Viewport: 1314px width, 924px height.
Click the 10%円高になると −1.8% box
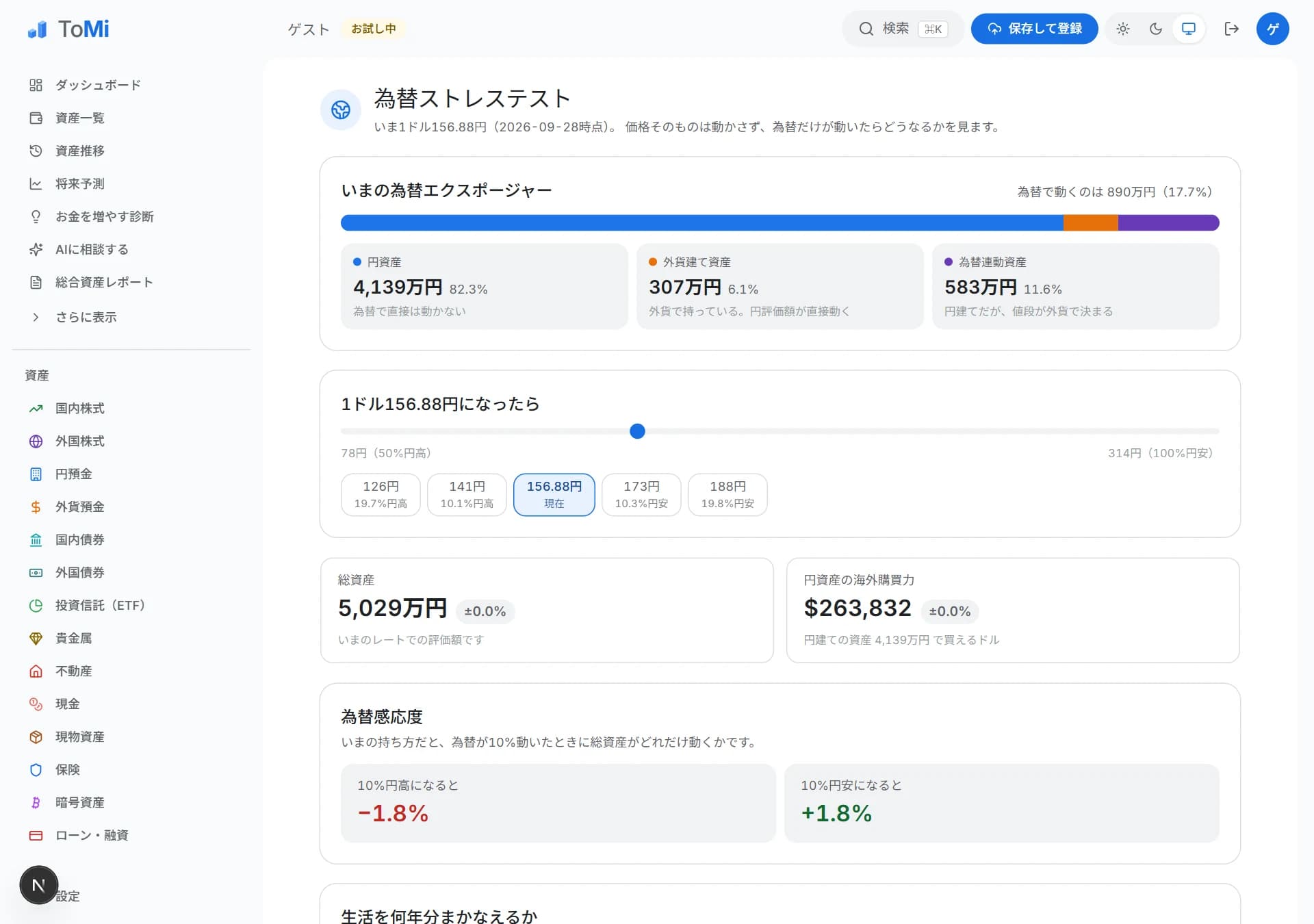click(558, 803)
